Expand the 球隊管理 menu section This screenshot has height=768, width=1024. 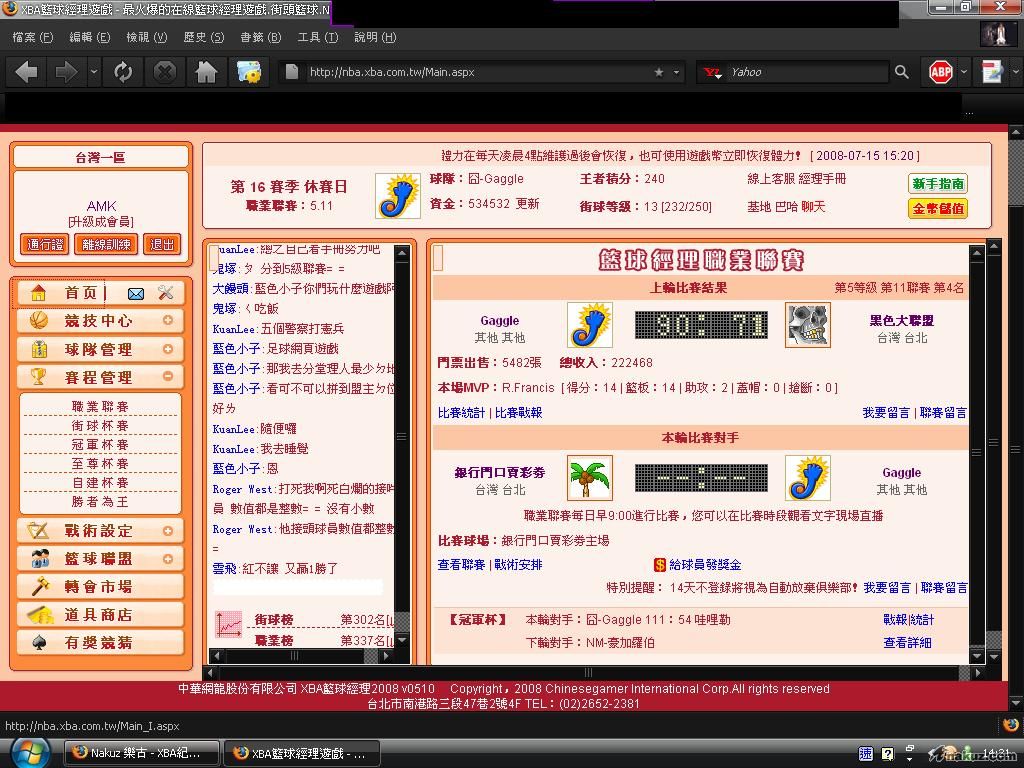pos(168,349)
